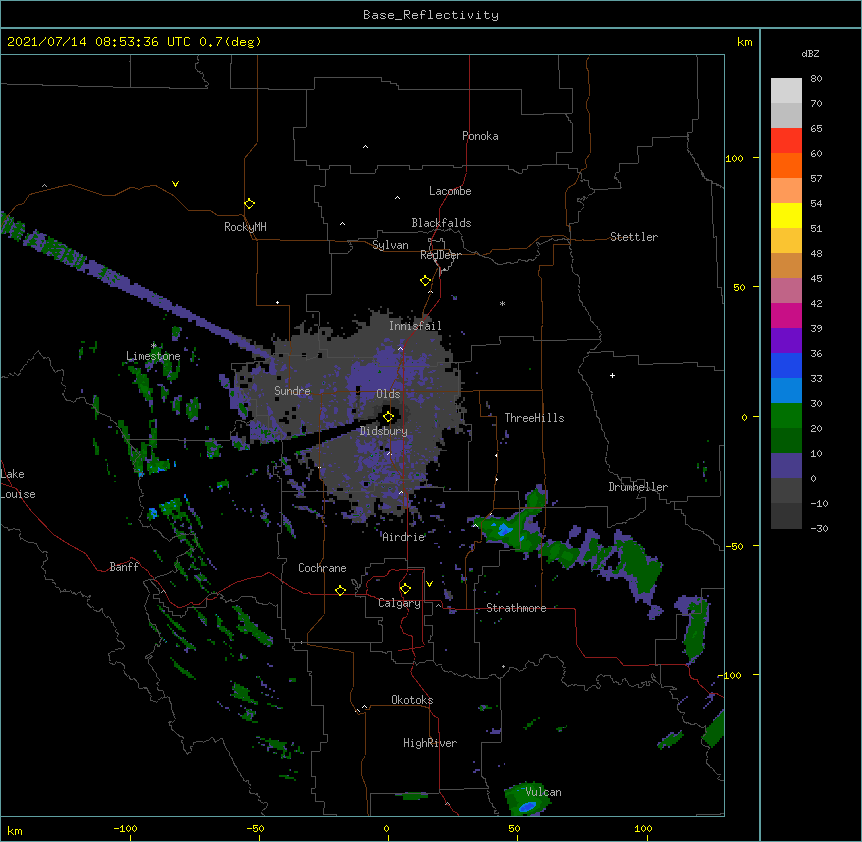This screenshot has width=862, height=842.
Task: Click the RockyMH label
Action: click(x=245, y=227)
